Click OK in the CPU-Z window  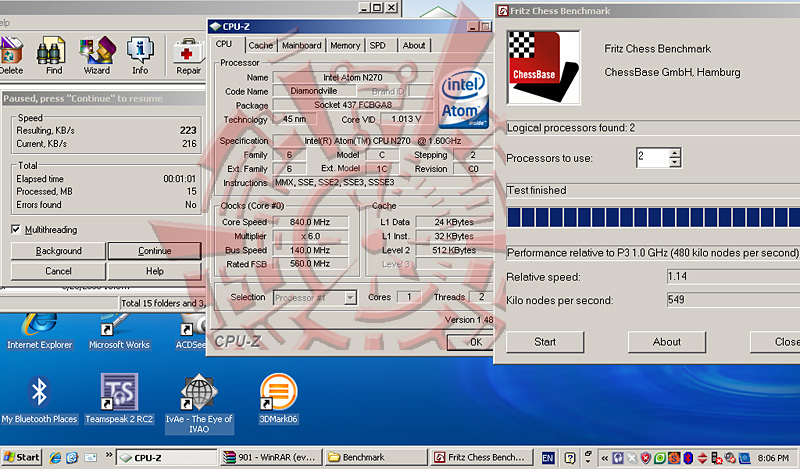[471, 342]
